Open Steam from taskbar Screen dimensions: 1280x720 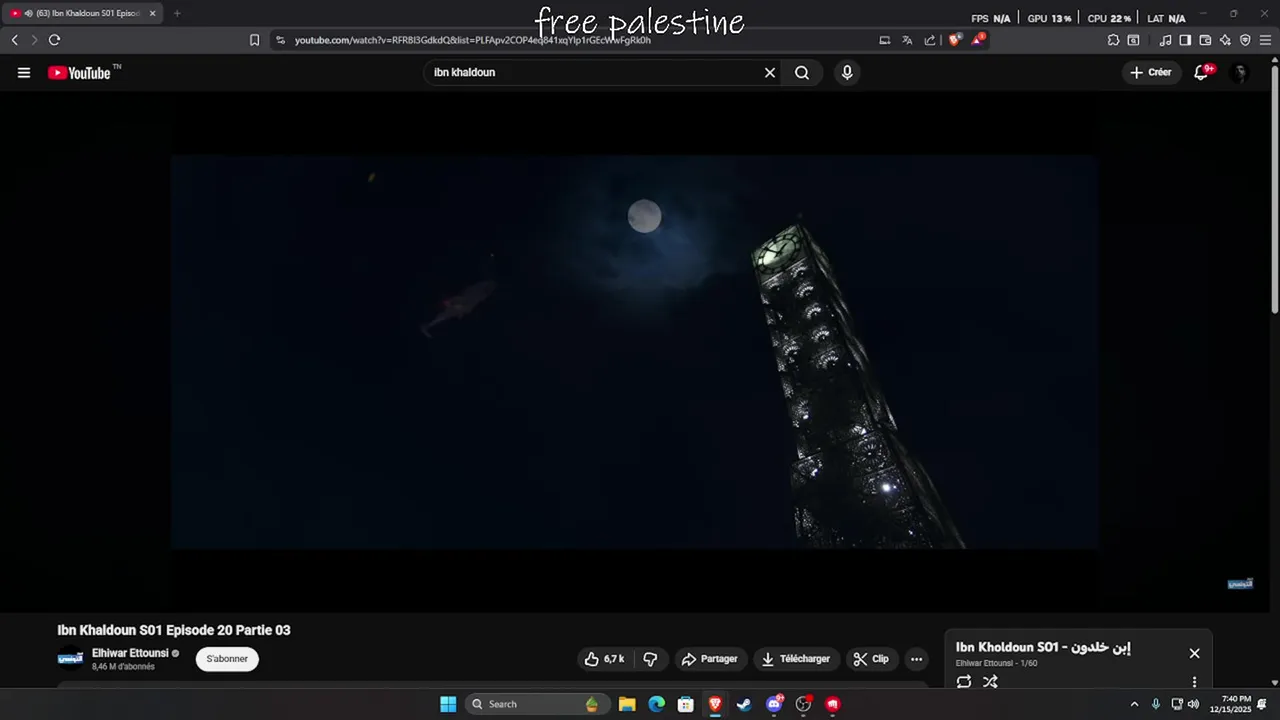click(744, 704)
